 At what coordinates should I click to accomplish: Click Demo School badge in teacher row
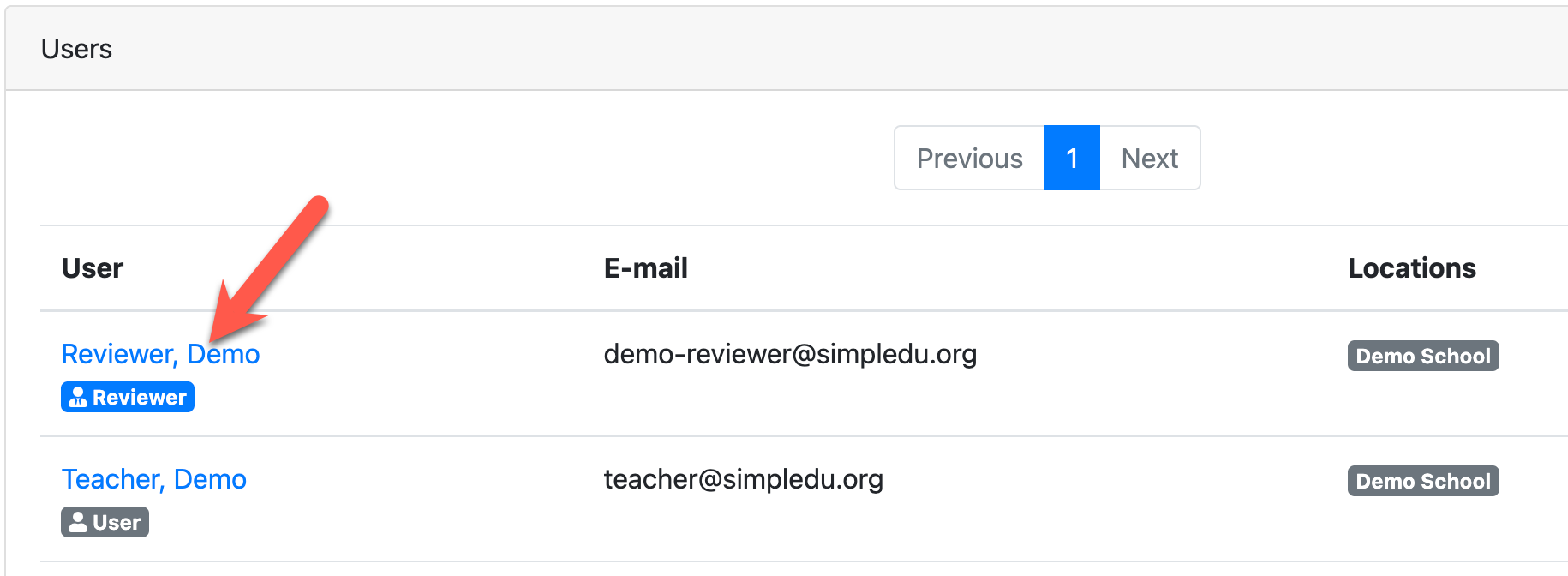point(1422,481)
